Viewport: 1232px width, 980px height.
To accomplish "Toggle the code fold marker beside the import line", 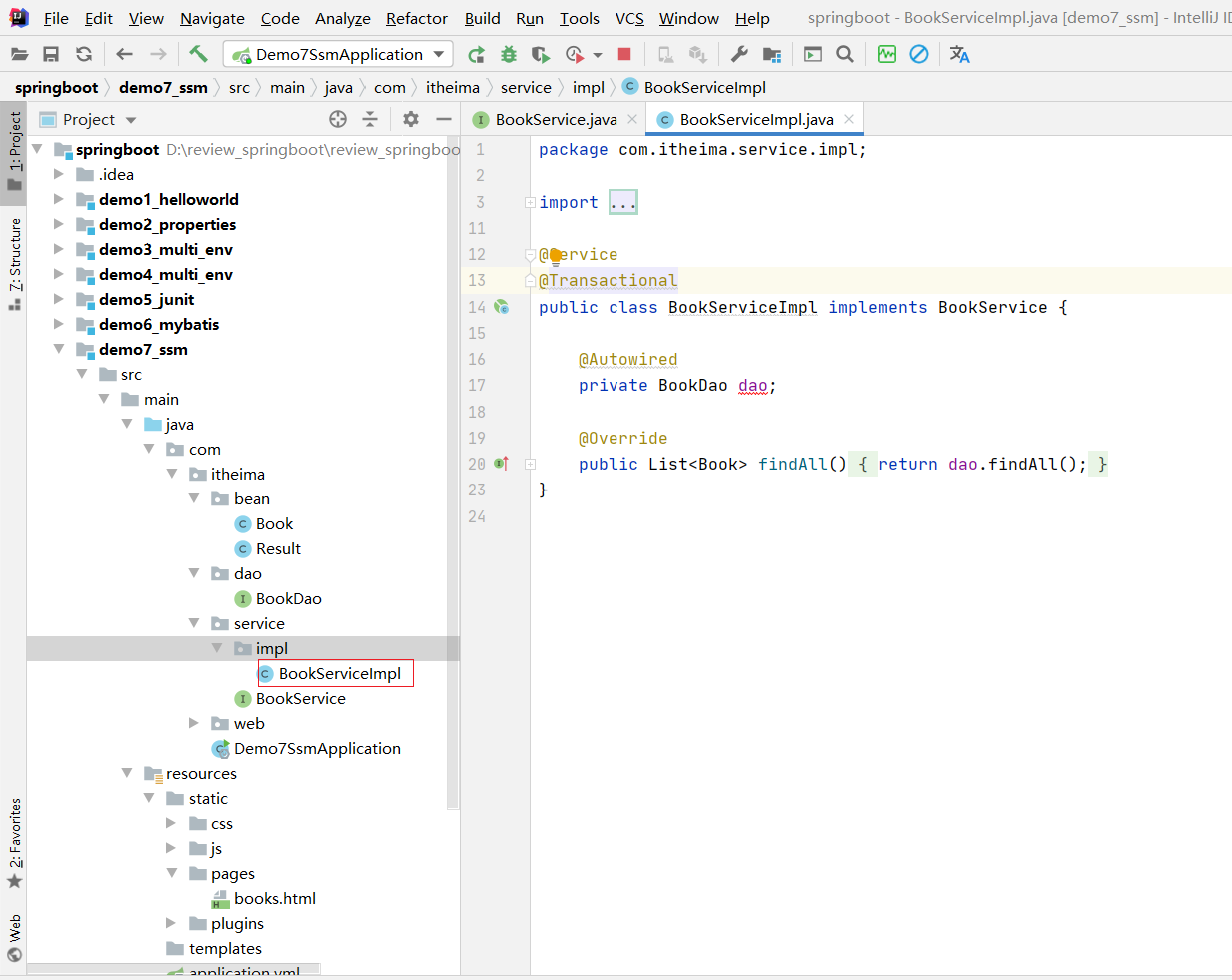I will click(530, 202).
